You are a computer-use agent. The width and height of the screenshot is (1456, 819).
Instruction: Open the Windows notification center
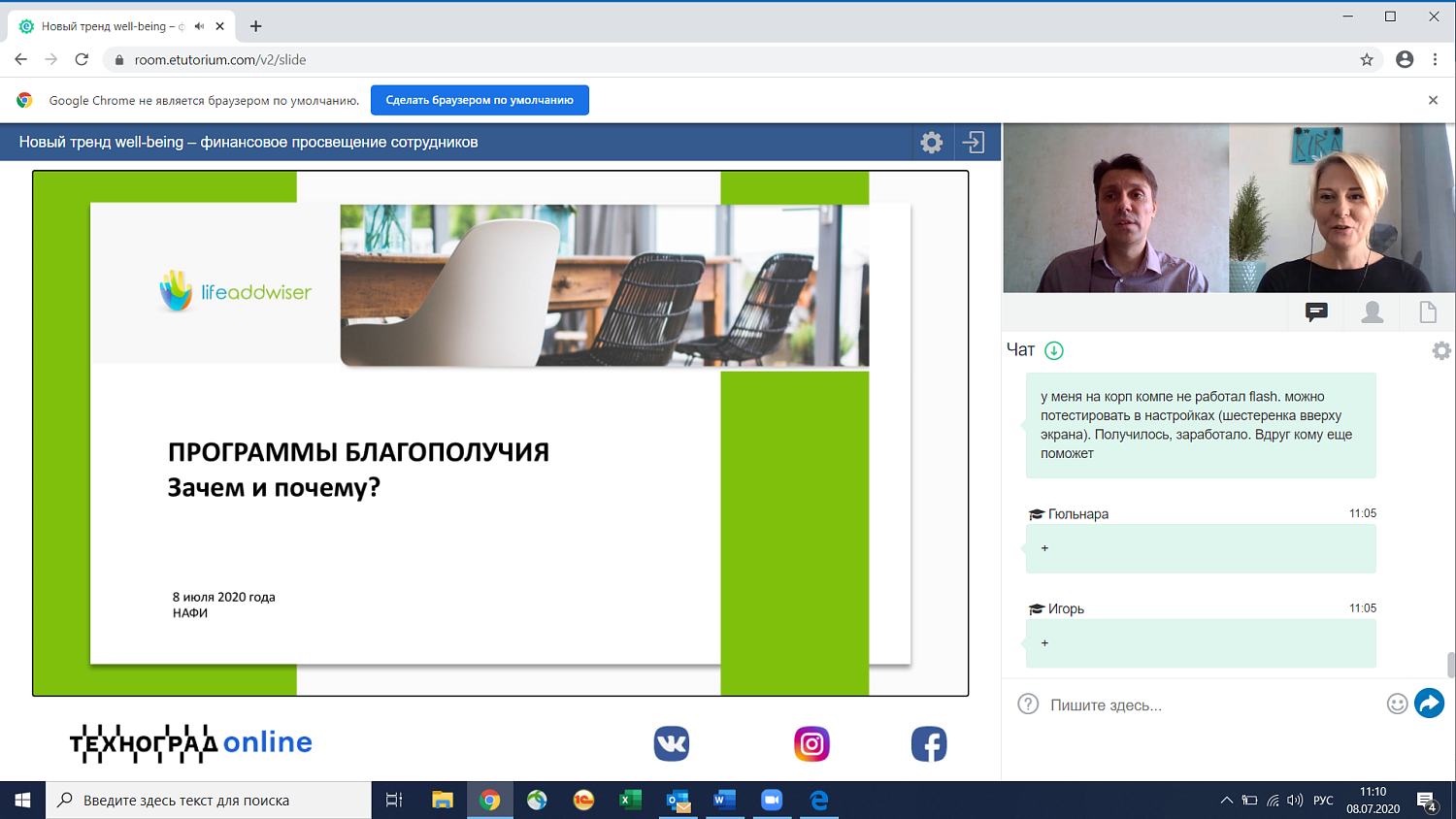[1427, 802]
